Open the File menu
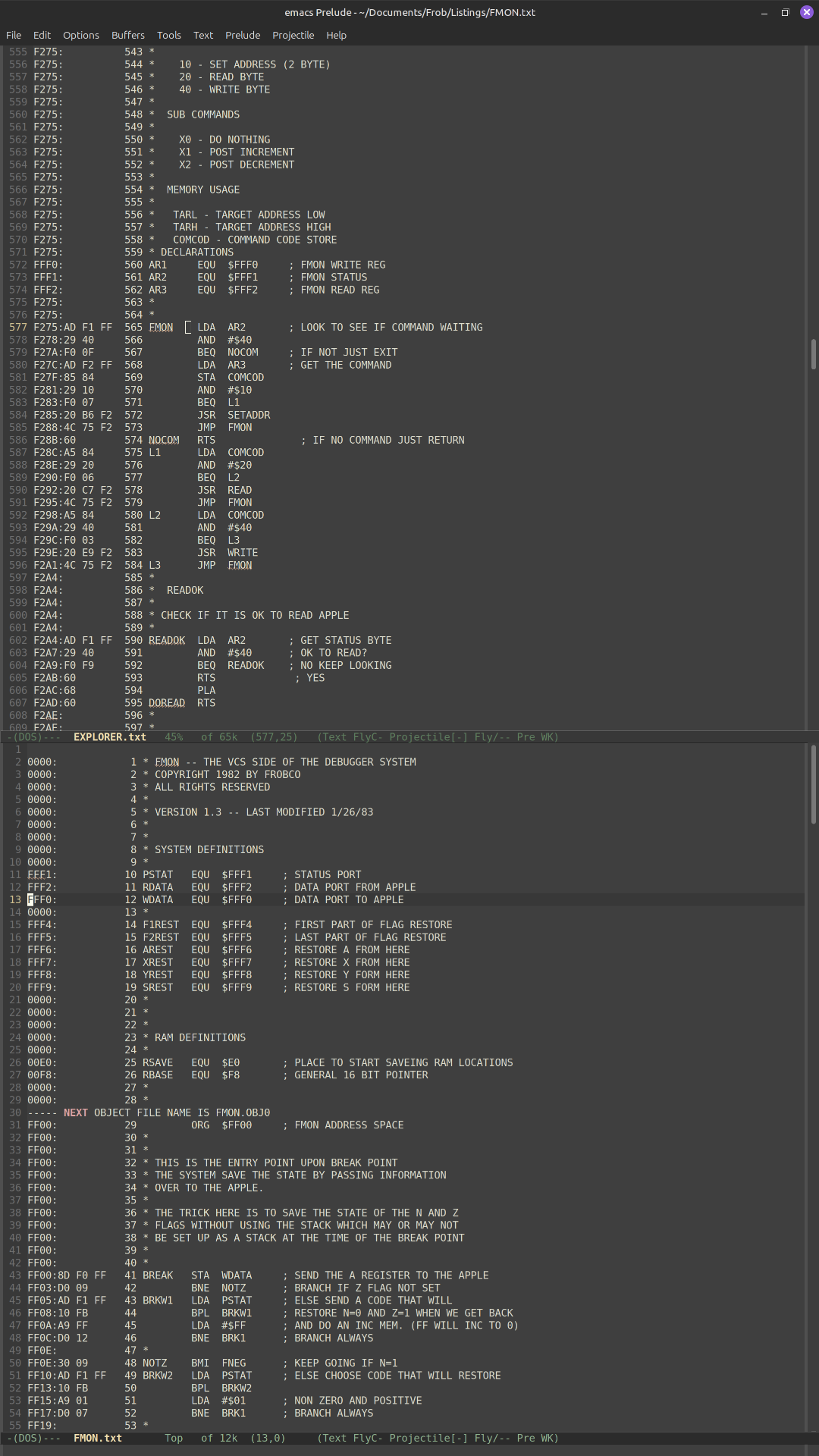 [14, 35]
